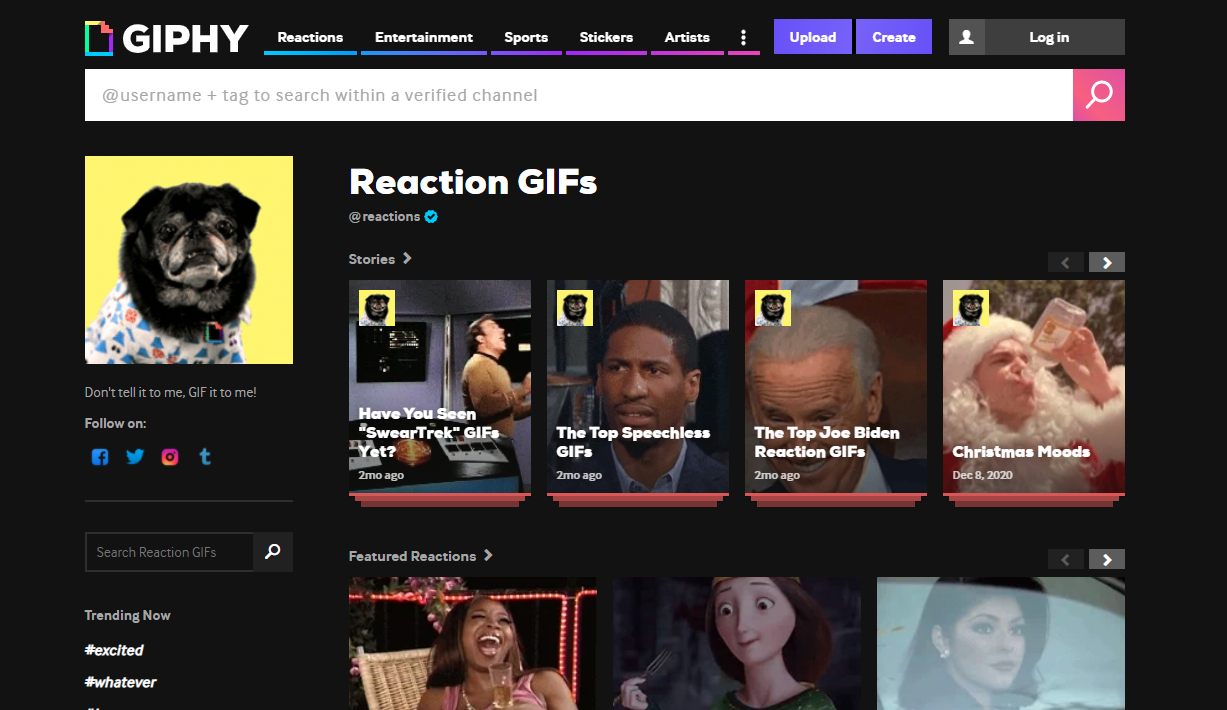Viewport: 1227px width, 710px height.
Task: Go to next Stories with right arrow
Action: coord(1107,262)
